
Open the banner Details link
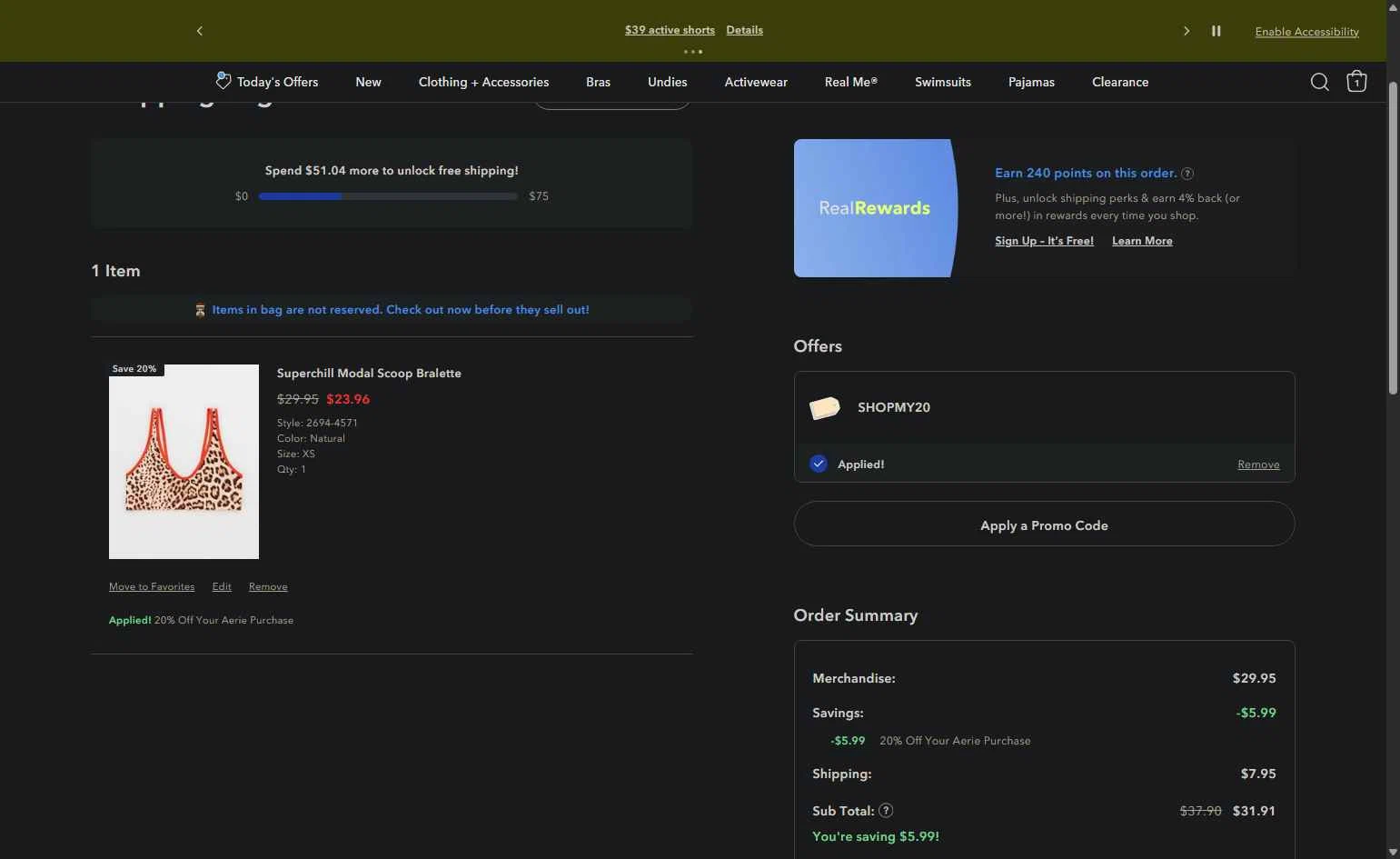pos(744,30)
